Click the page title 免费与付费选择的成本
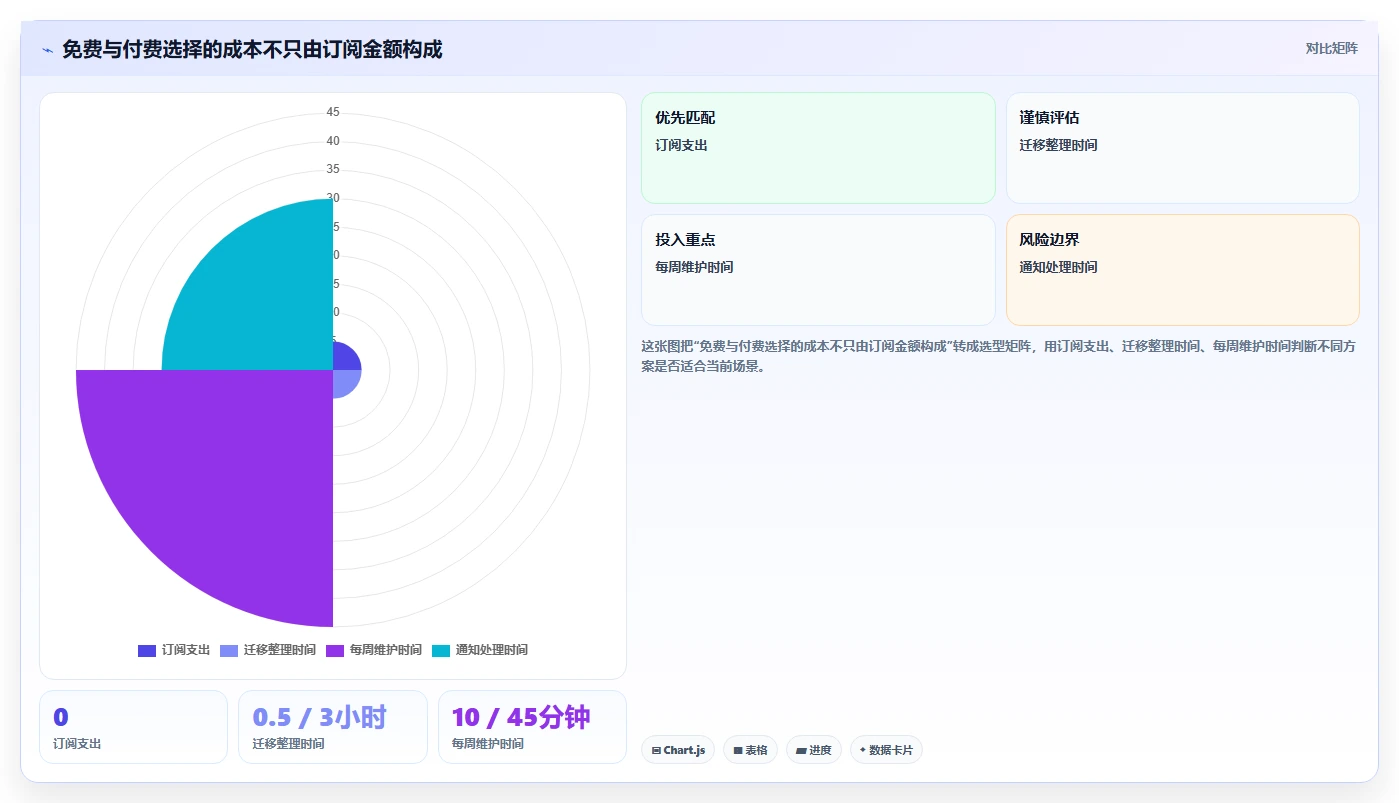 pyautogui.click(x=252, y=49)
